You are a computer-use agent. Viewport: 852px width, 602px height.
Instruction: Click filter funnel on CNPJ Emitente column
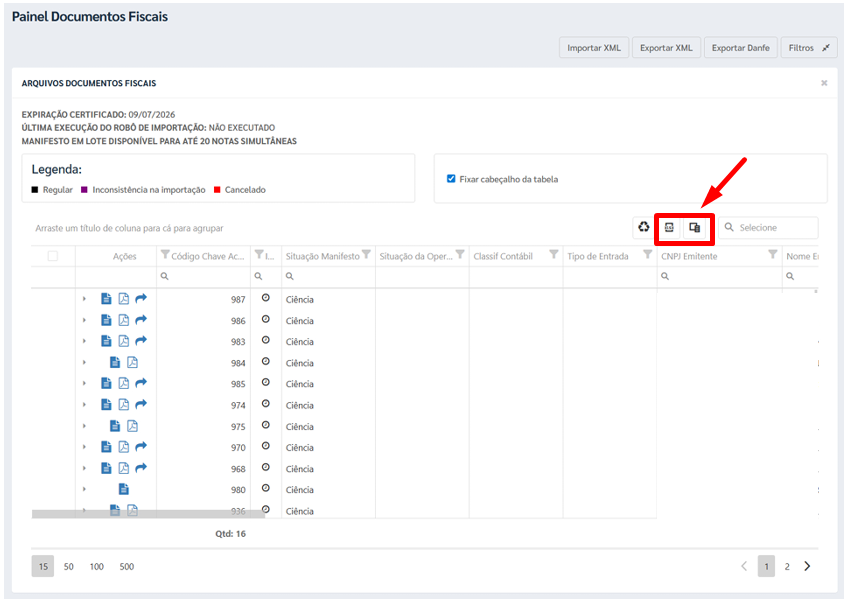pyautogui.click(x=773, y=255)
